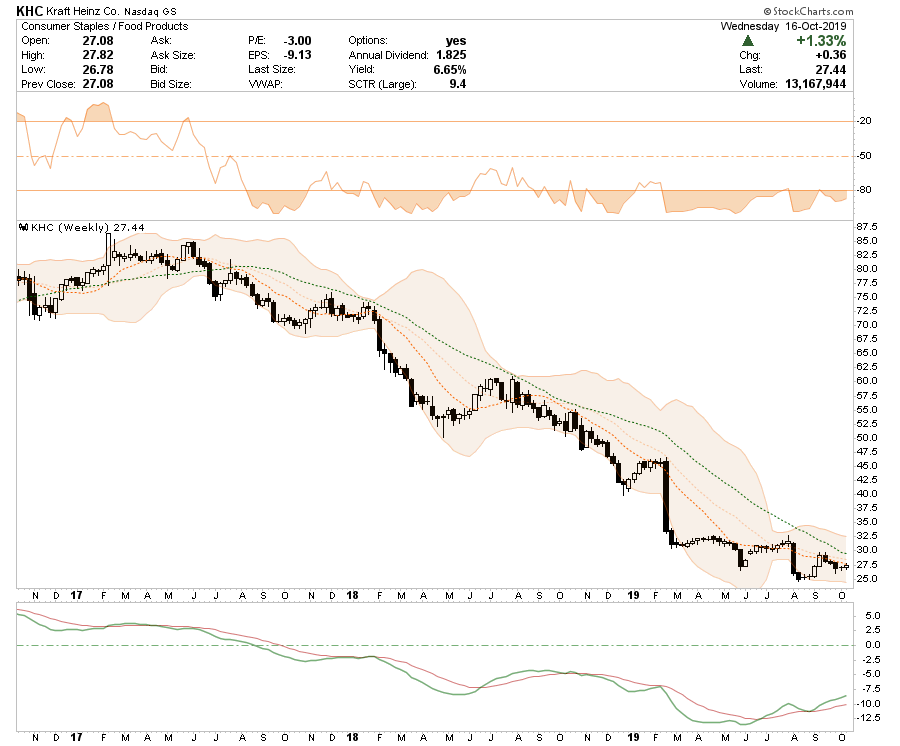Click the -7.5 label on the MACD axis
Screen dimensions: 900x746
click(871, 689)
